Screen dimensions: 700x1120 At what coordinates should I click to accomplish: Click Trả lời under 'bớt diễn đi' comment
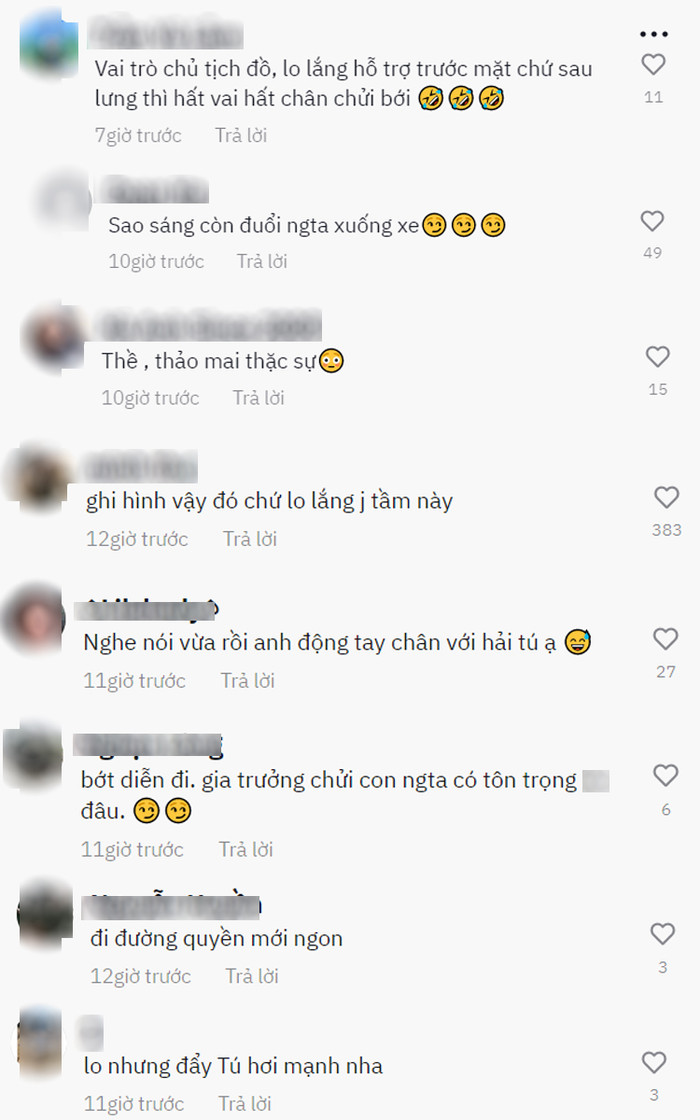246,849
